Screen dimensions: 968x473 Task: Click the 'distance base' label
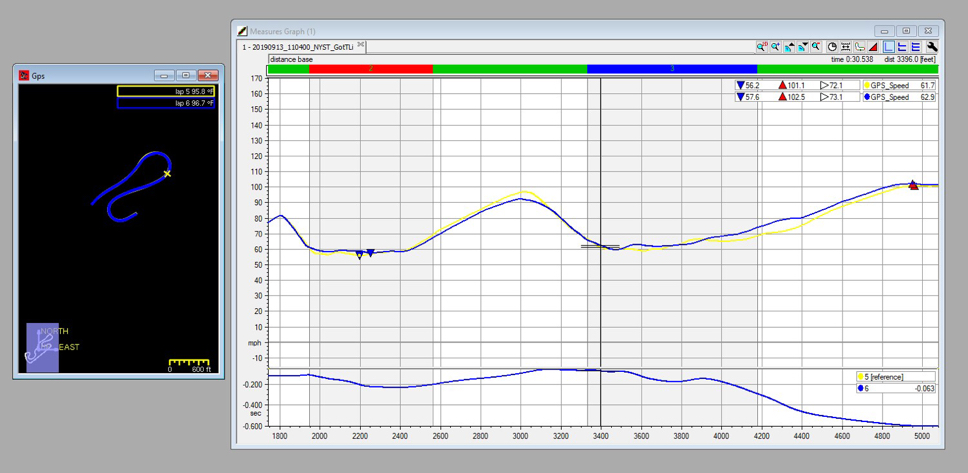coord(291,59)
